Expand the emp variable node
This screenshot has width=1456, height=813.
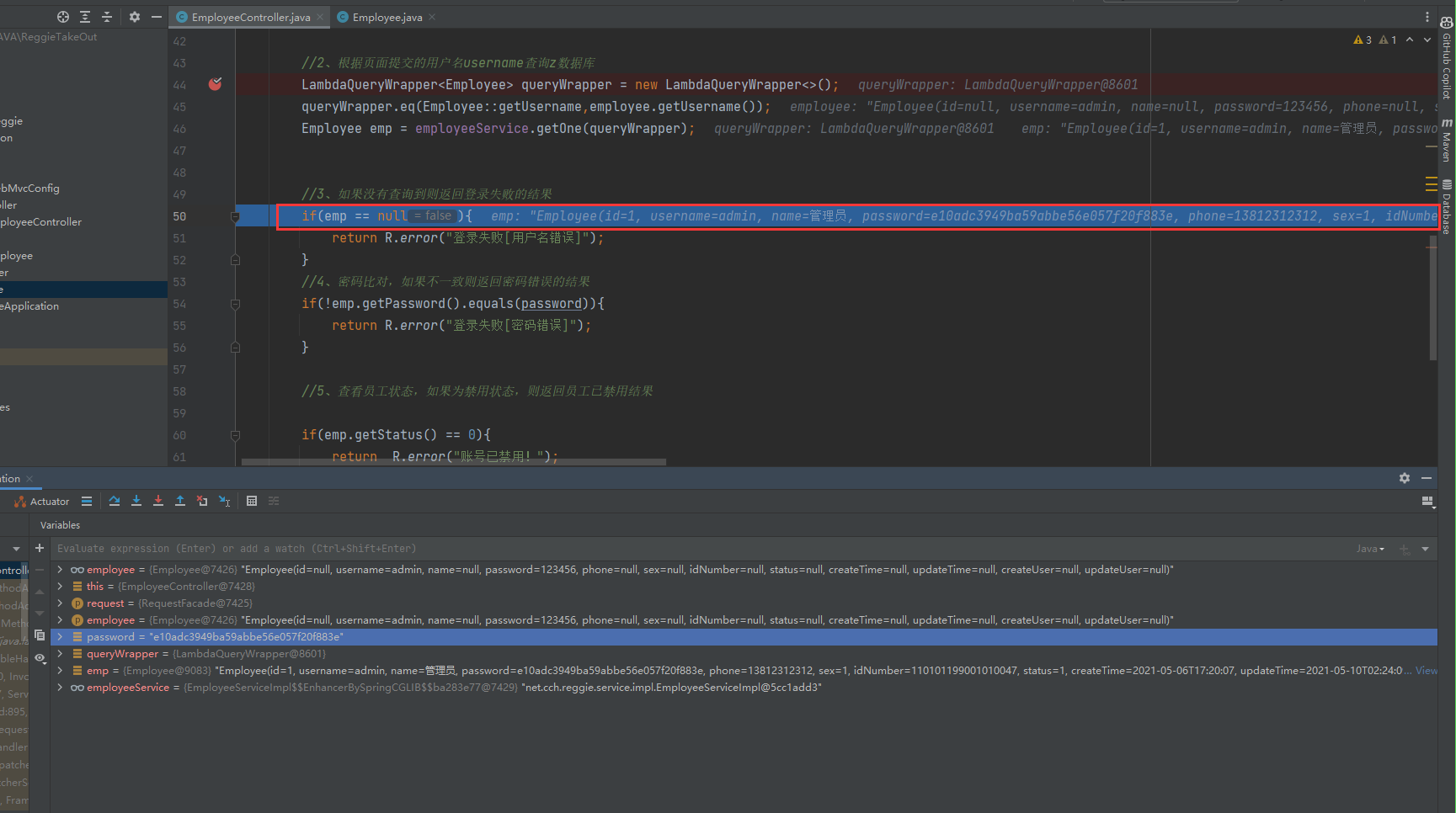60,671
